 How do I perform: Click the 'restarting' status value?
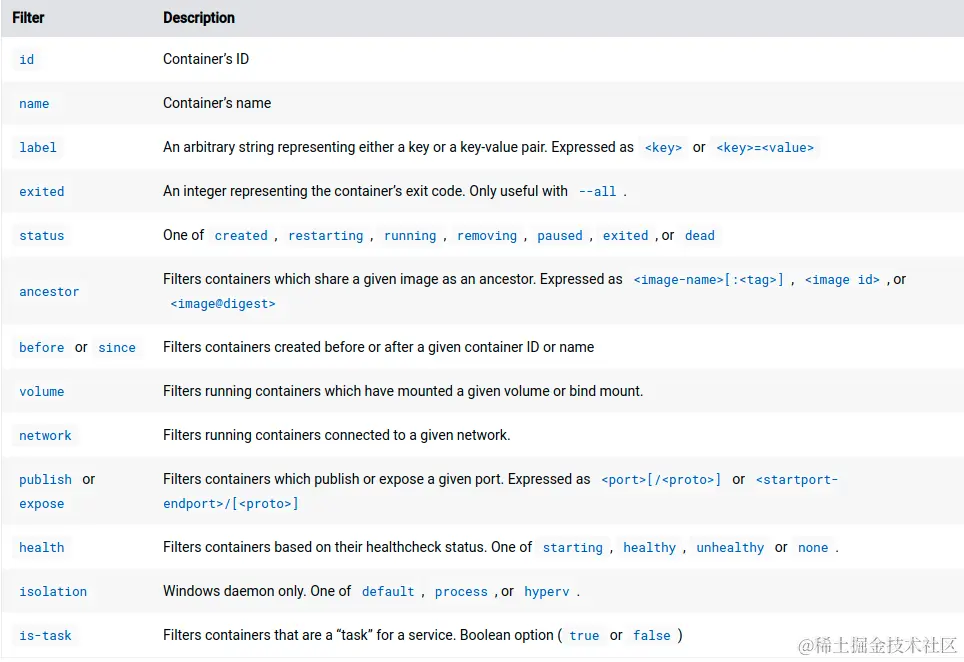(326, 236)
